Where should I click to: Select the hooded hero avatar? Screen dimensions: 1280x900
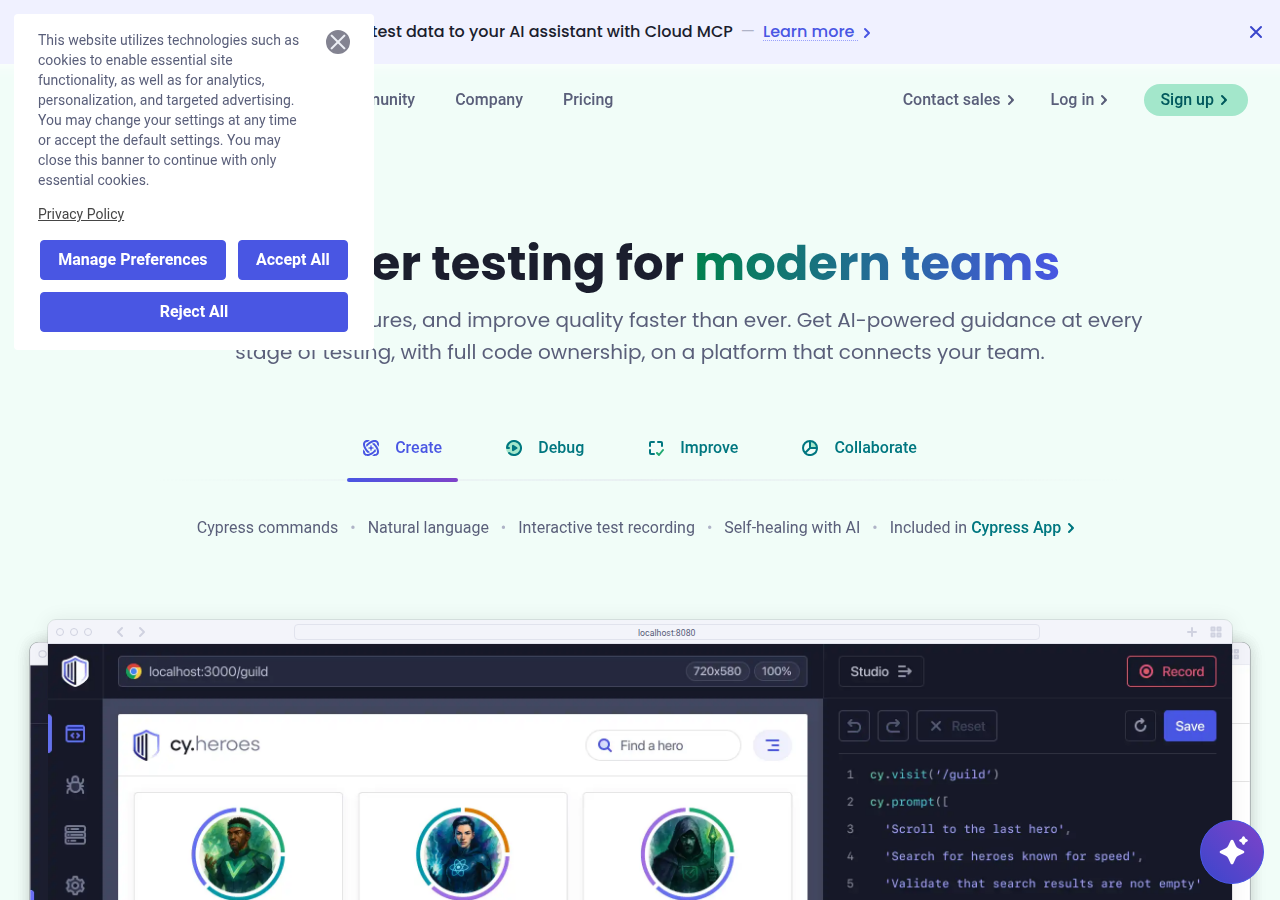[687, 853]
